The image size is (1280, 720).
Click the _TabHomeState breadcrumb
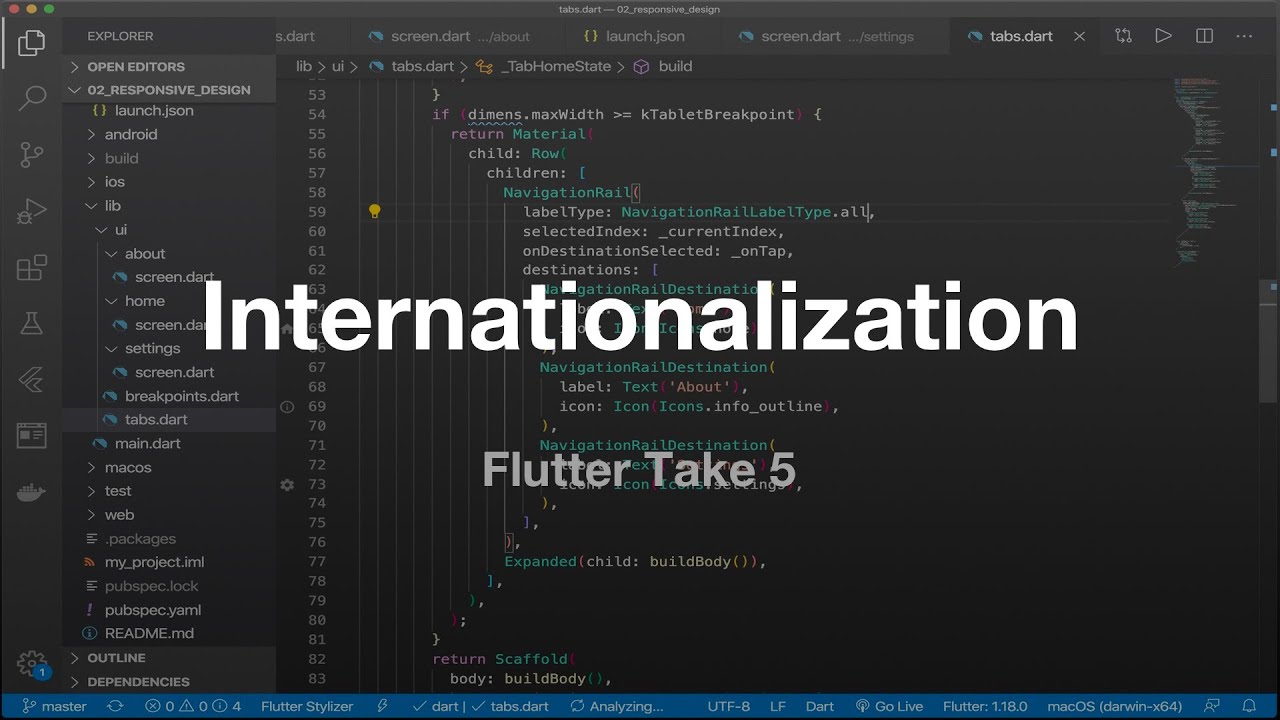[545, 66]
